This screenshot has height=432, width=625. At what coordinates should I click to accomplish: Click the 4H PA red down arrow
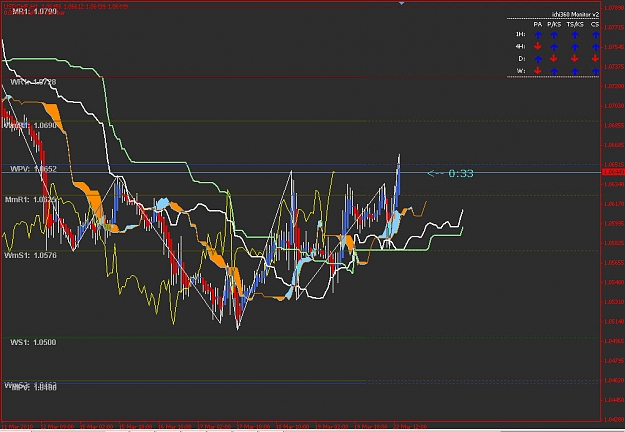click(x=538, y=47)
